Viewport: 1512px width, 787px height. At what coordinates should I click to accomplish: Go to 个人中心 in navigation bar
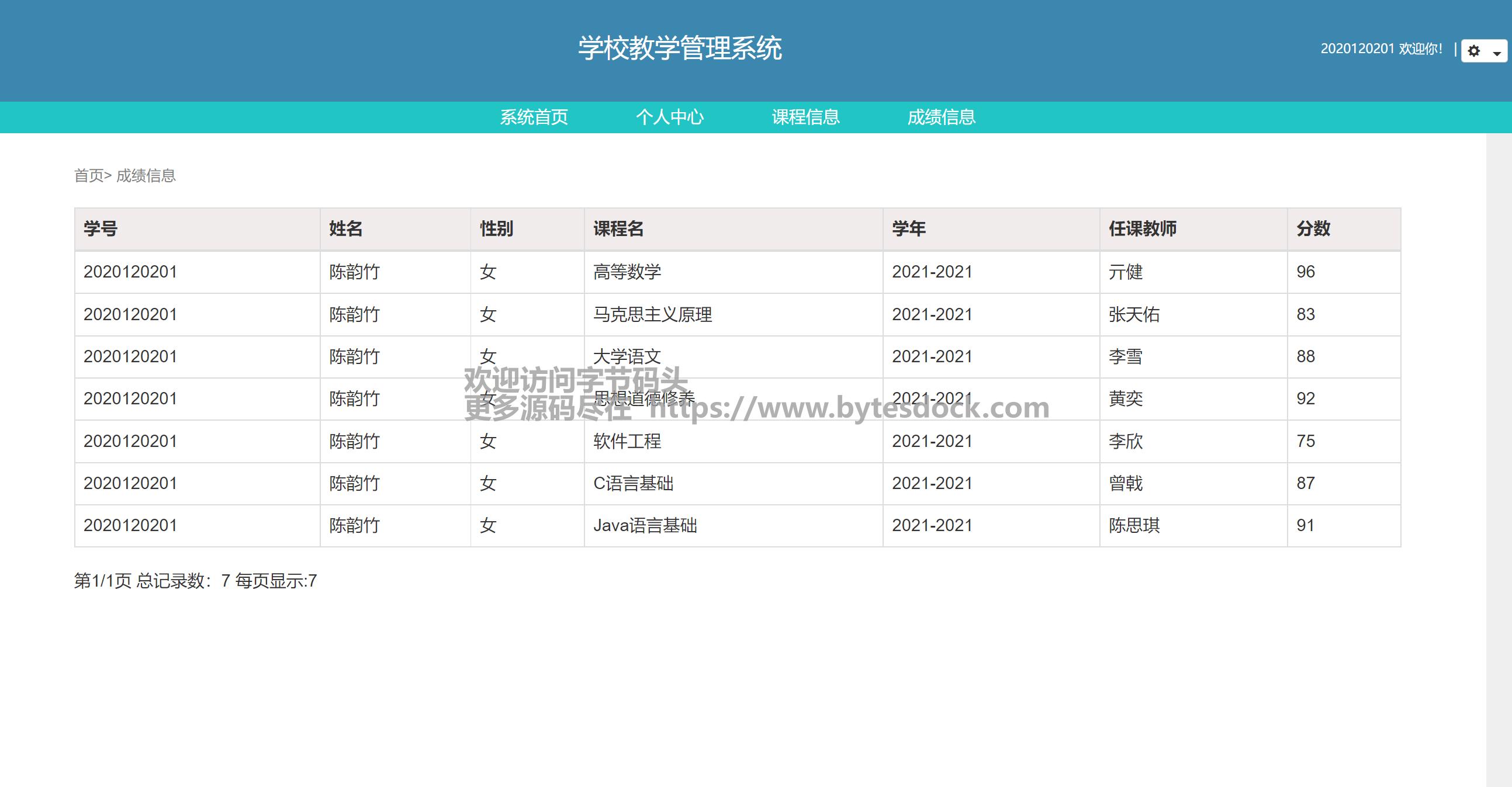tap(670, 117)
